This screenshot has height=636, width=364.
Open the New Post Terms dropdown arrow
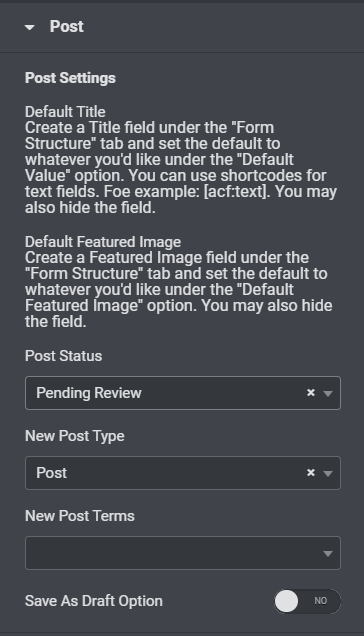point(328,554)
